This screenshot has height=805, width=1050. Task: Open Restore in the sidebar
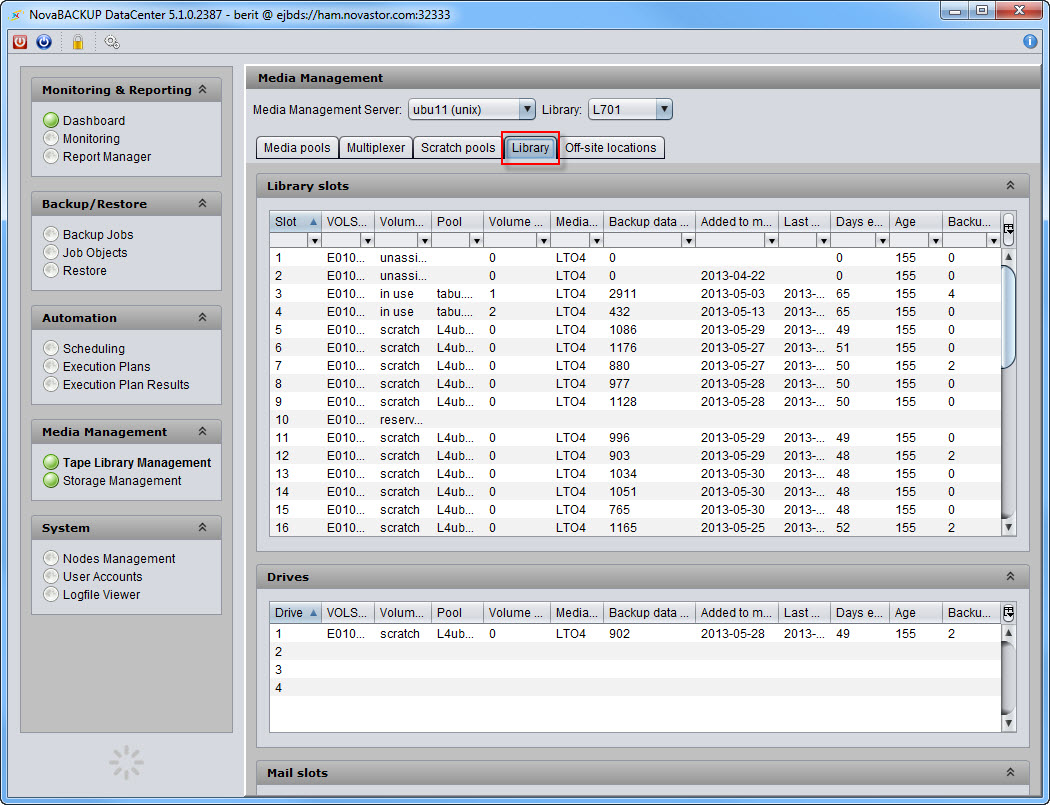pyautogui.click(x=84, y=271)
